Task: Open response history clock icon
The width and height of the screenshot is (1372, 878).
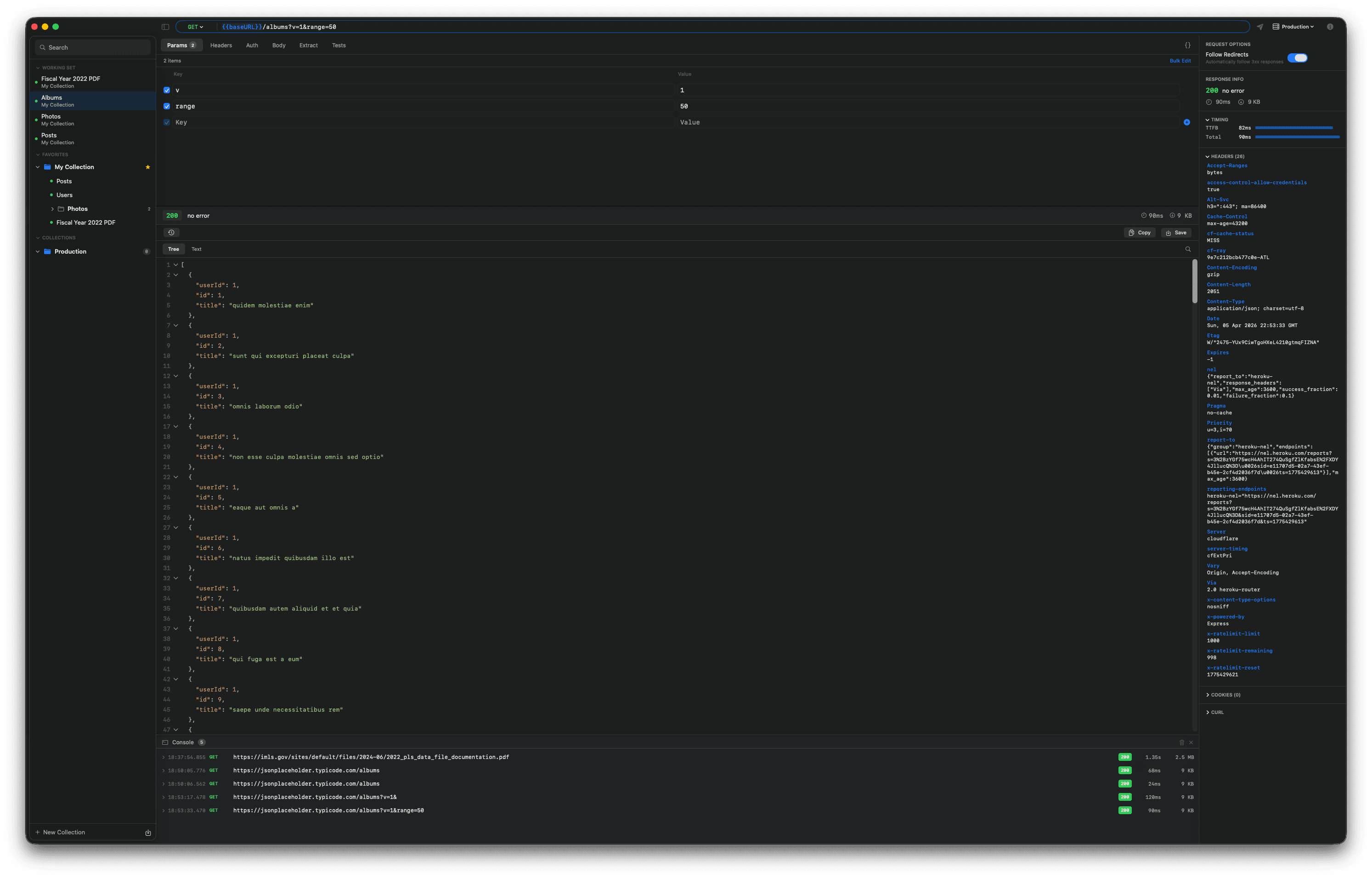Action: (x=171, y=232)
